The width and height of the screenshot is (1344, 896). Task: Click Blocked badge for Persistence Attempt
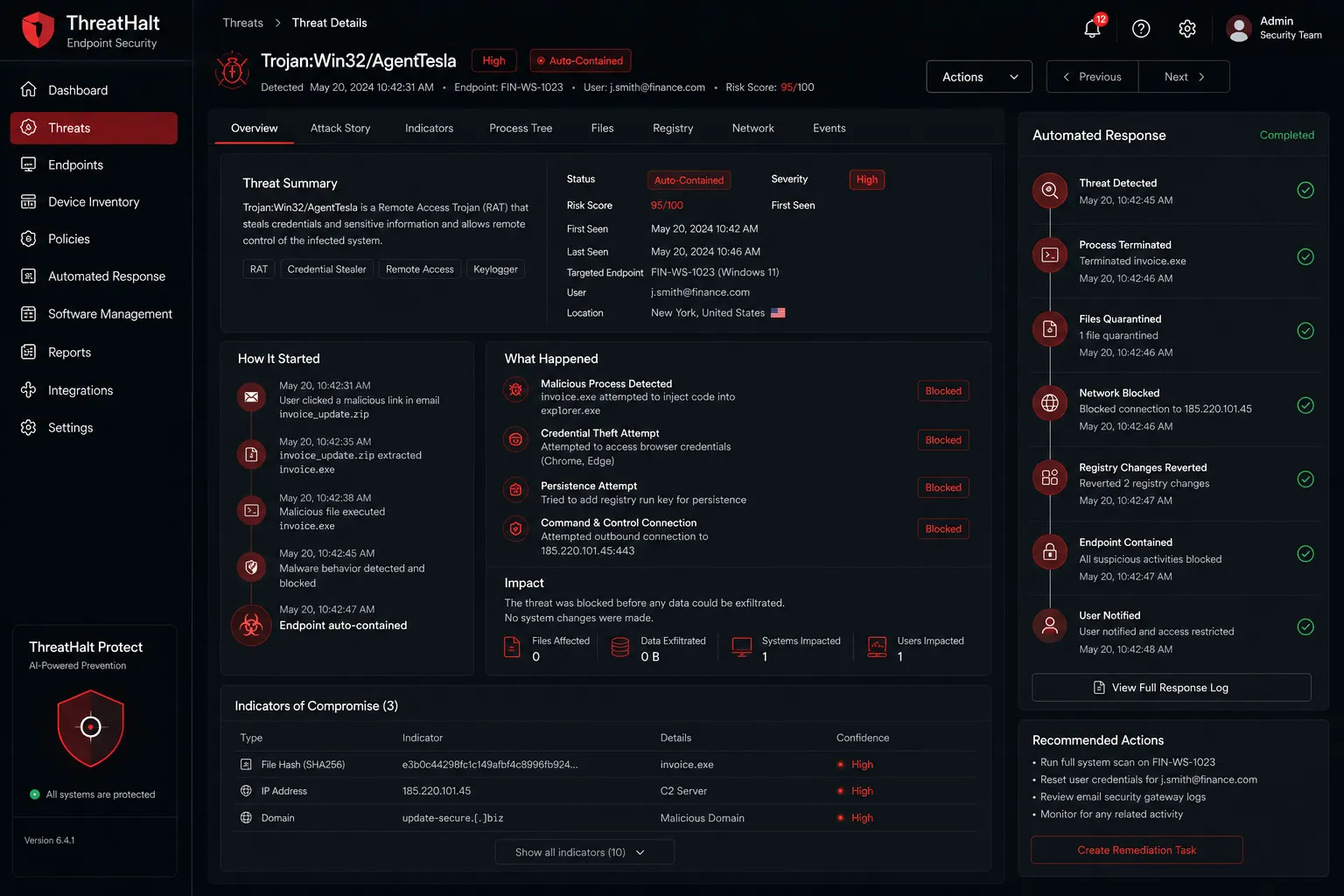pos(943,487)
